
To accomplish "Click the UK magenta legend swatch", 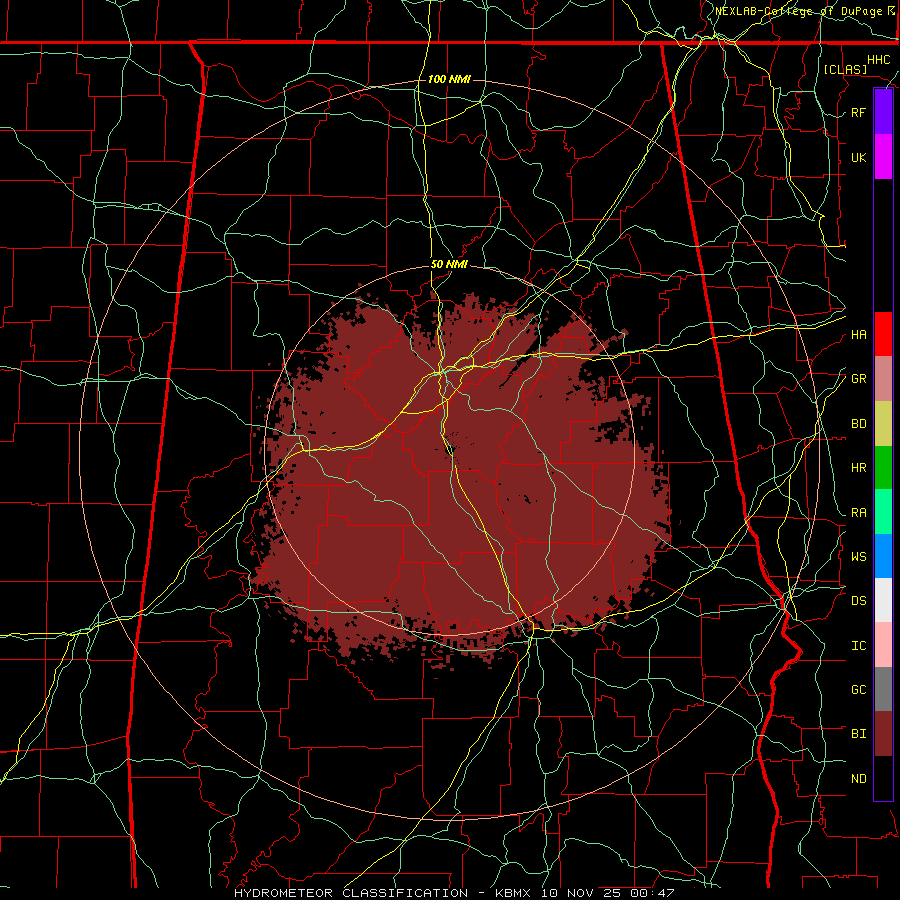I will tap(883, 157).
